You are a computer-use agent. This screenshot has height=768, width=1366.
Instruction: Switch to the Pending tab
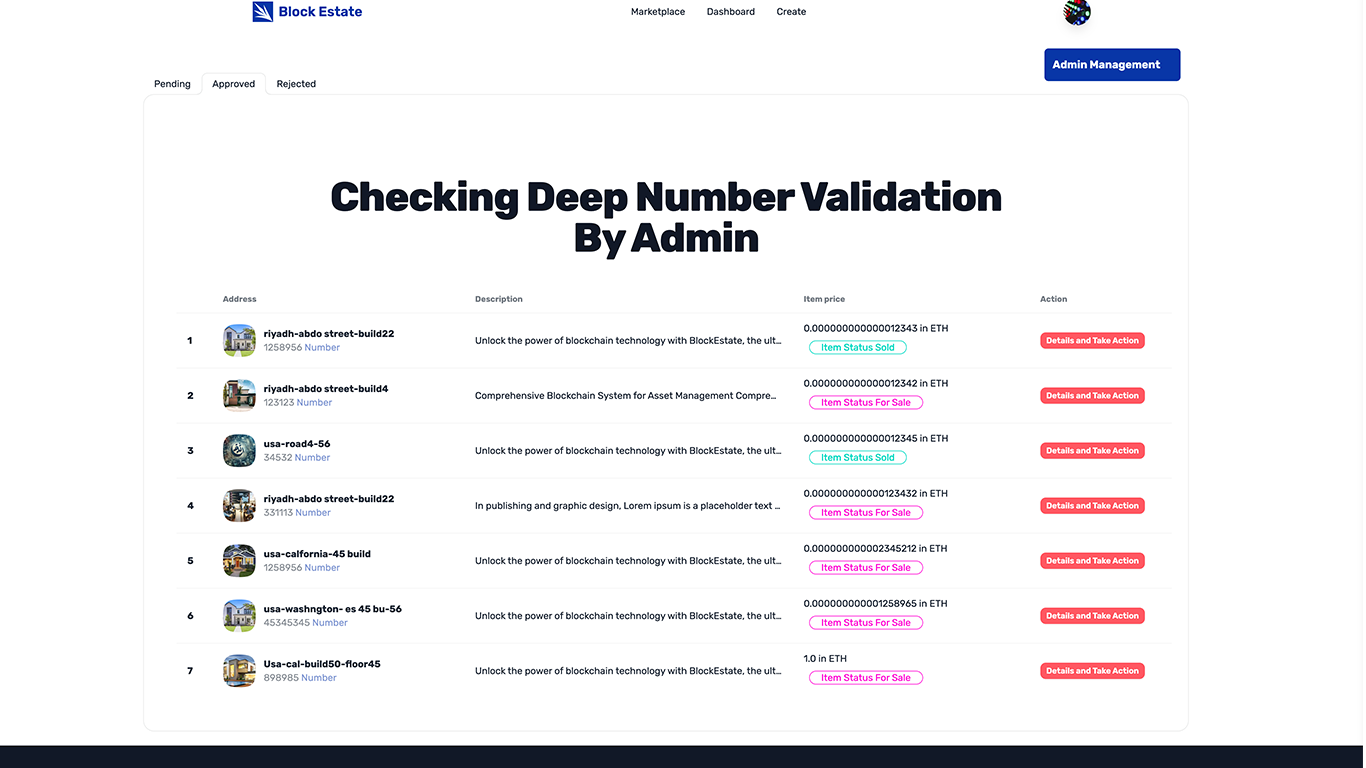click(172, 84)
